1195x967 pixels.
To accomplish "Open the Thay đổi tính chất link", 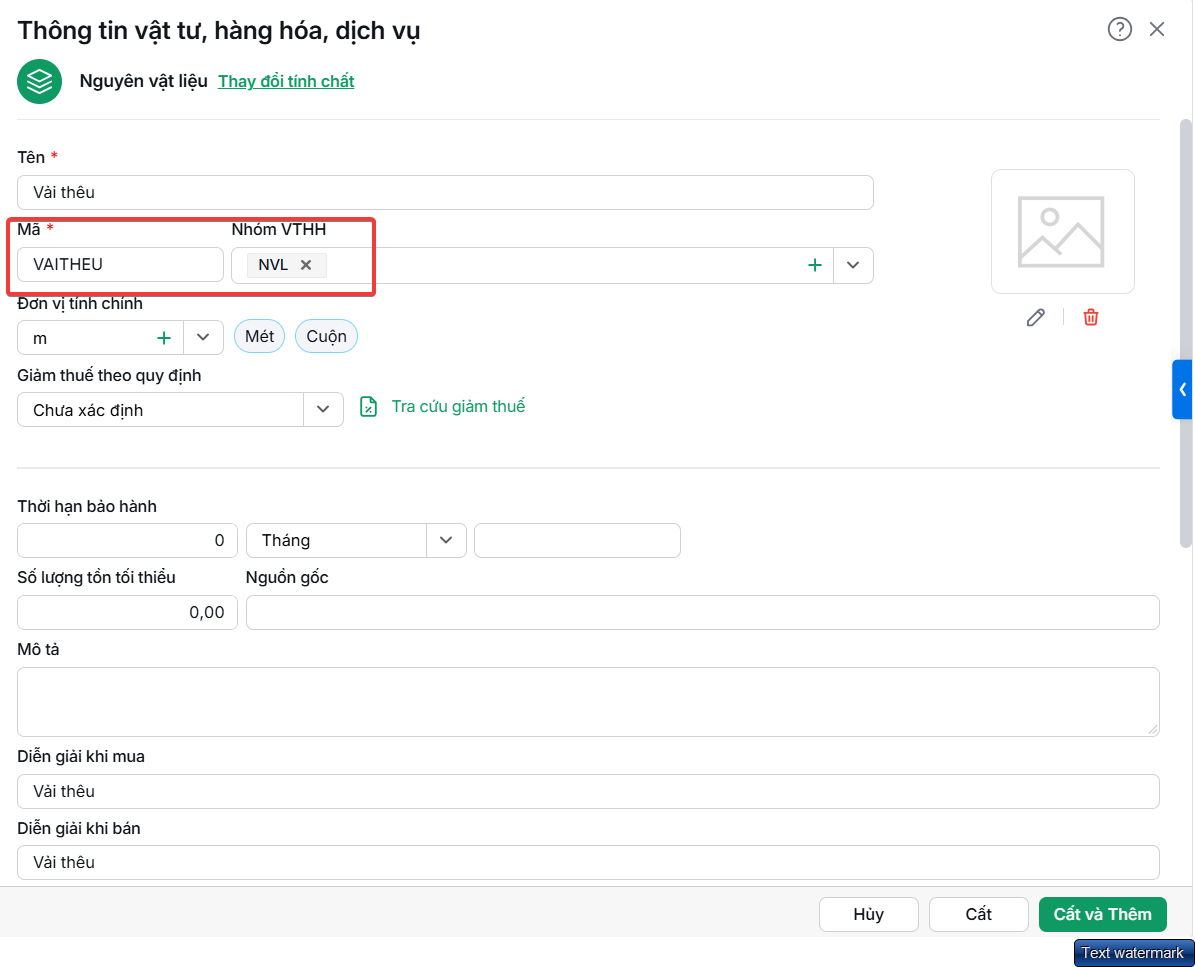I will pyautogui.click(x=286, y=82).
